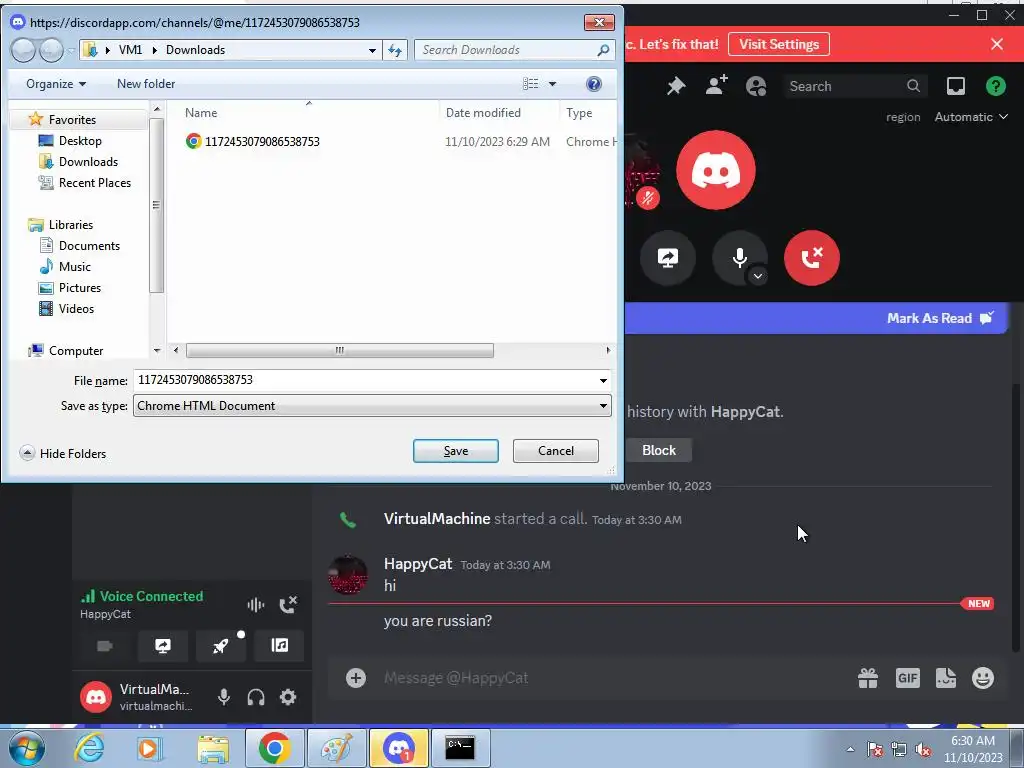Screen dimensions: 1024x768
Task: Open GIF picker
Action: pos(907,678)
